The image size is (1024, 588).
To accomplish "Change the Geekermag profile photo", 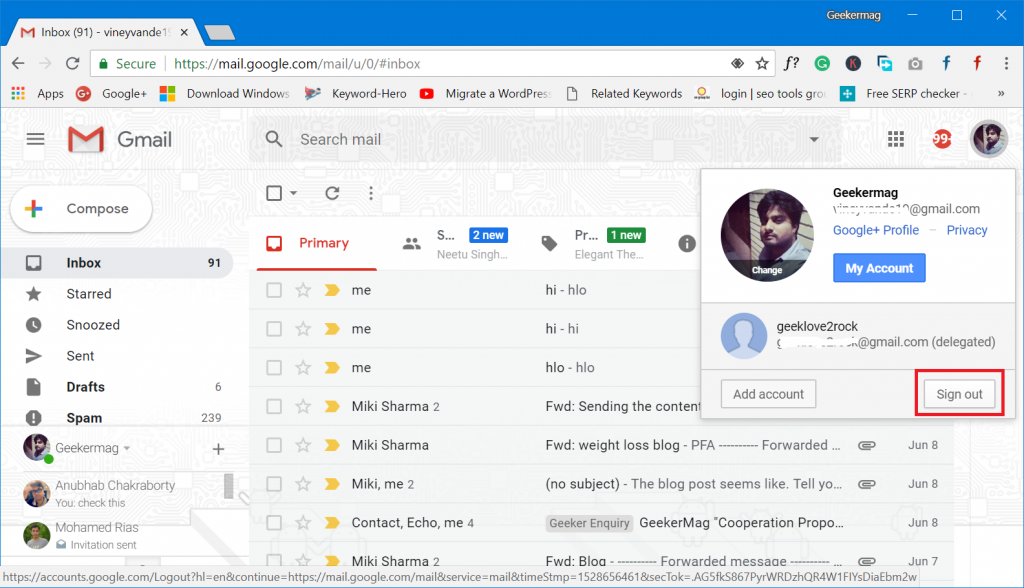I will (767, 270).
